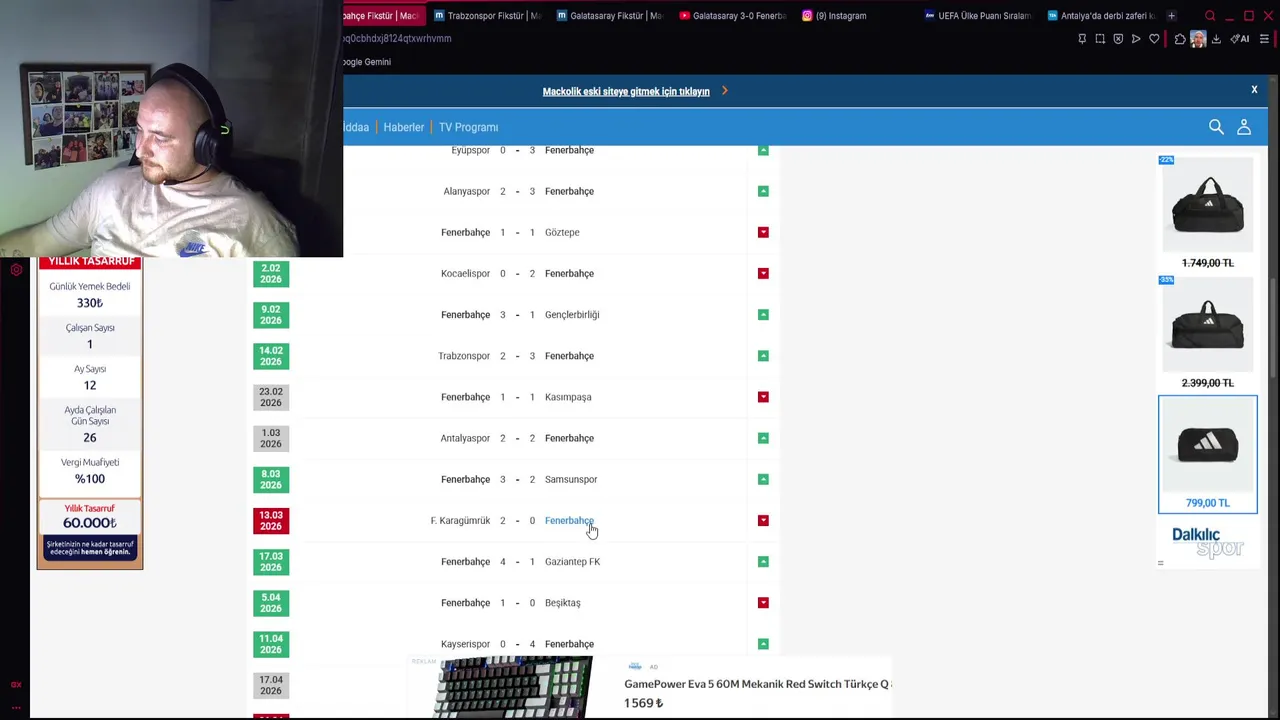This screenshot has width=1280, height=720.
Task: Open a new tab with plus button
Action: 1171,16
